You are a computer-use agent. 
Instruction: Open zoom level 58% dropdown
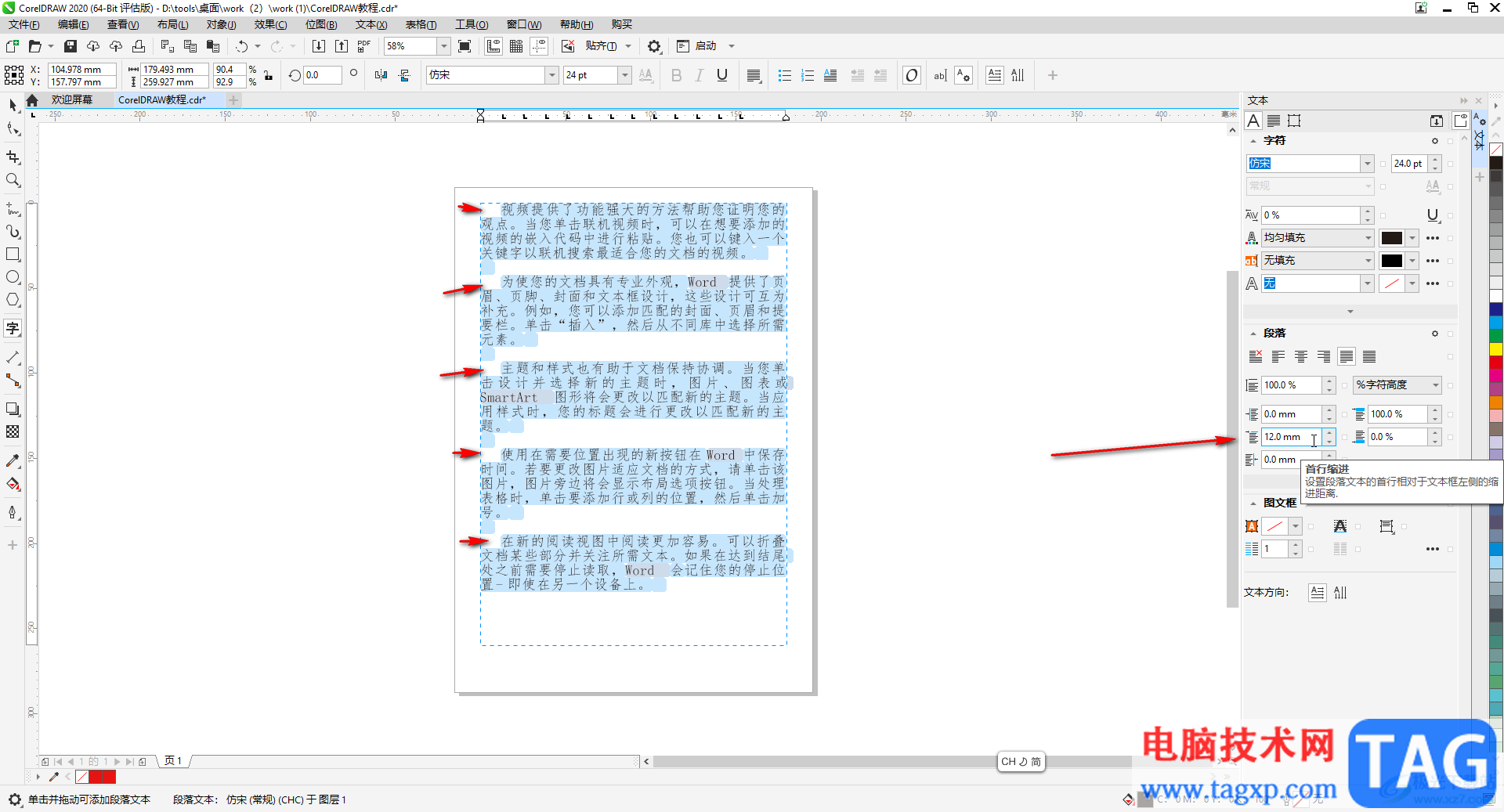coord(443,46)
